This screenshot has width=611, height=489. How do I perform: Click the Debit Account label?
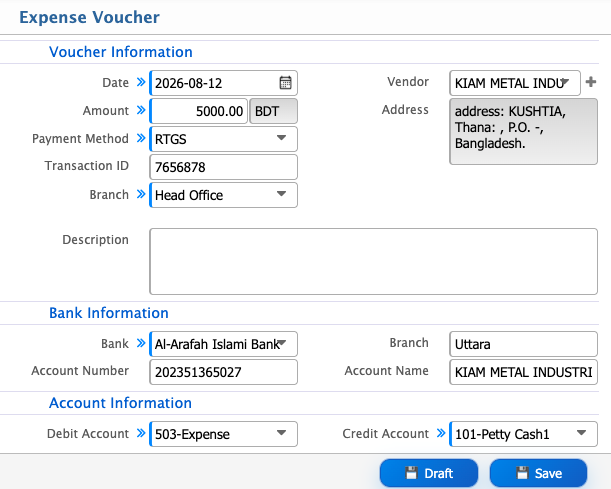(88, 434)
